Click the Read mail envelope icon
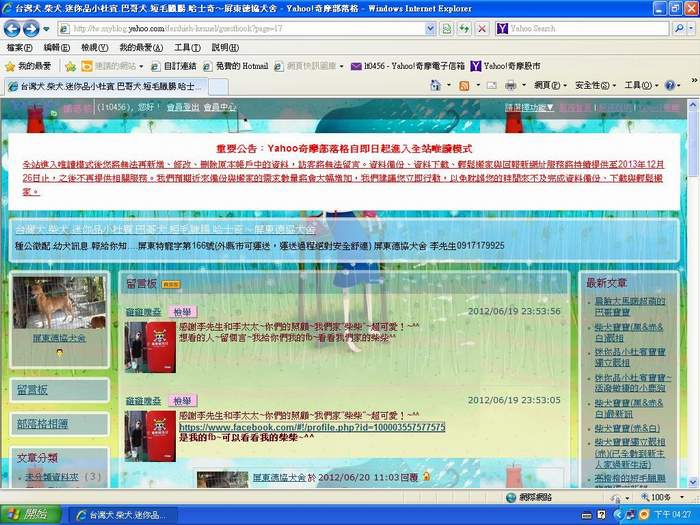 pyautogui.click(x=492, y=85)
